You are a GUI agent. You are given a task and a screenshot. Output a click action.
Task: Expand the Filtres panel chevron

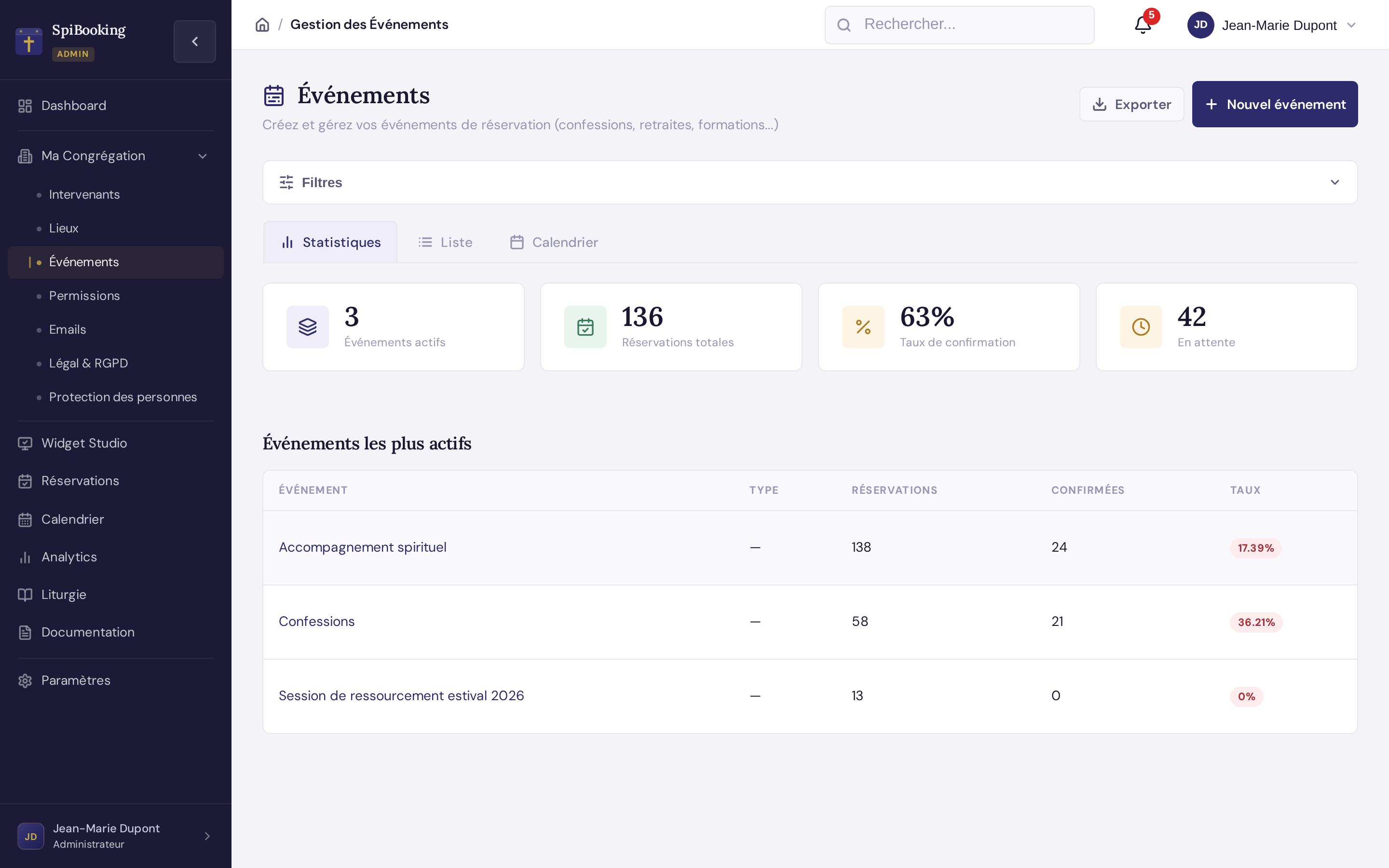coord(1335,183)
